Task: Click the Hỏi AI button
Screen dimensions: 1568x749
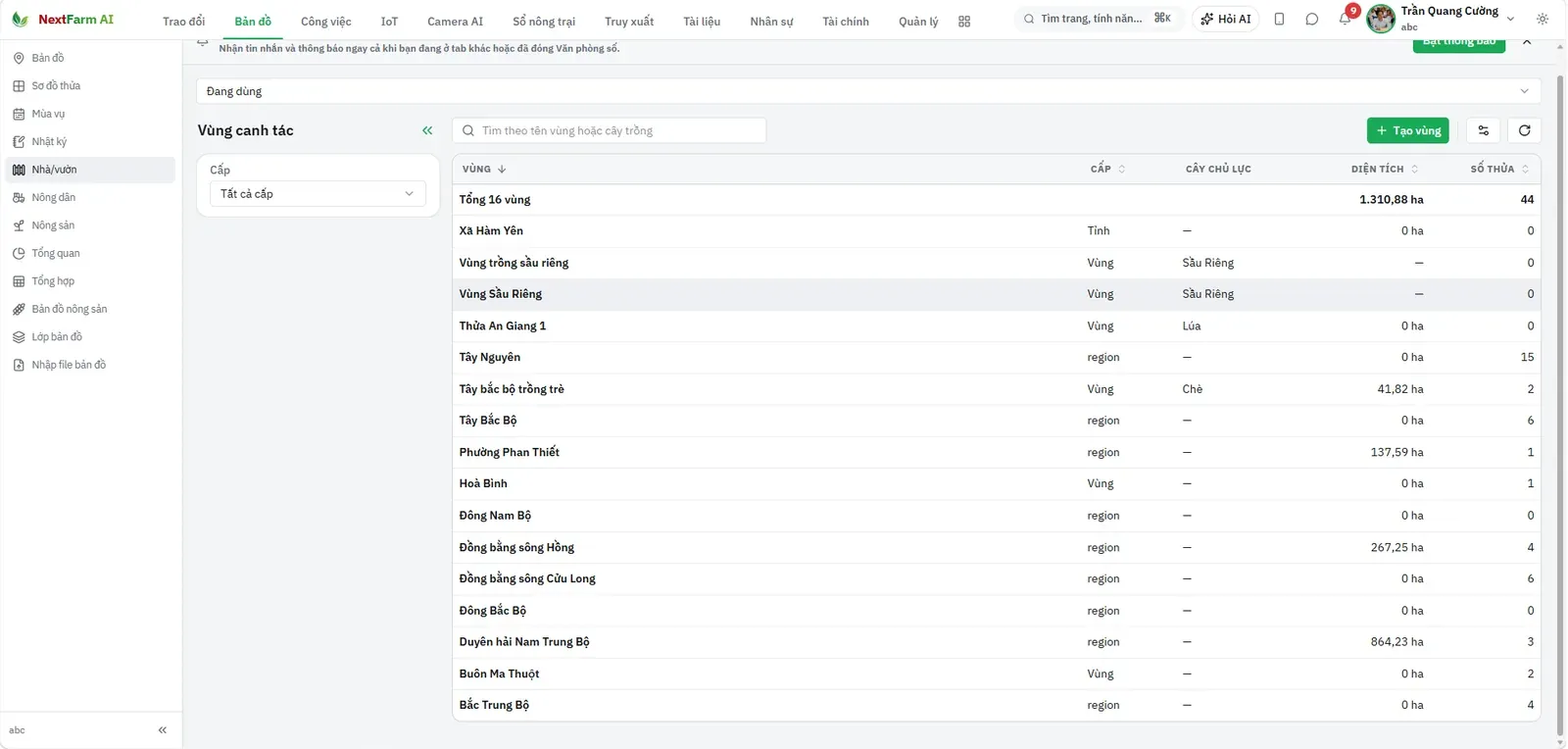Action: 1226,19
